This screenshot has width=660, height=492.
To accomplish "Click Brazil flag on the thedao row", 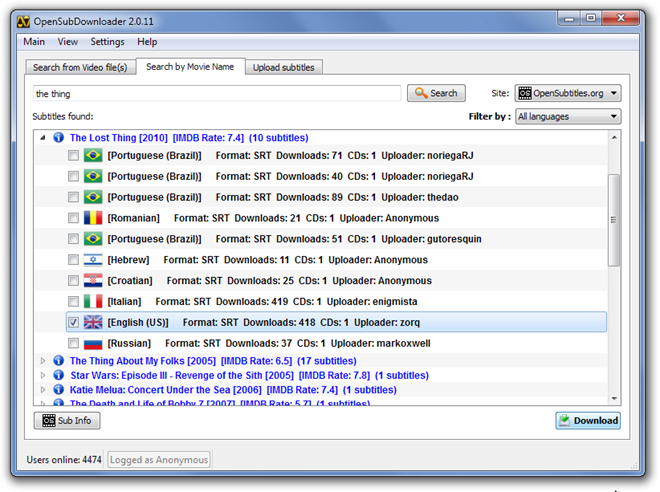I will click(93, 197).
